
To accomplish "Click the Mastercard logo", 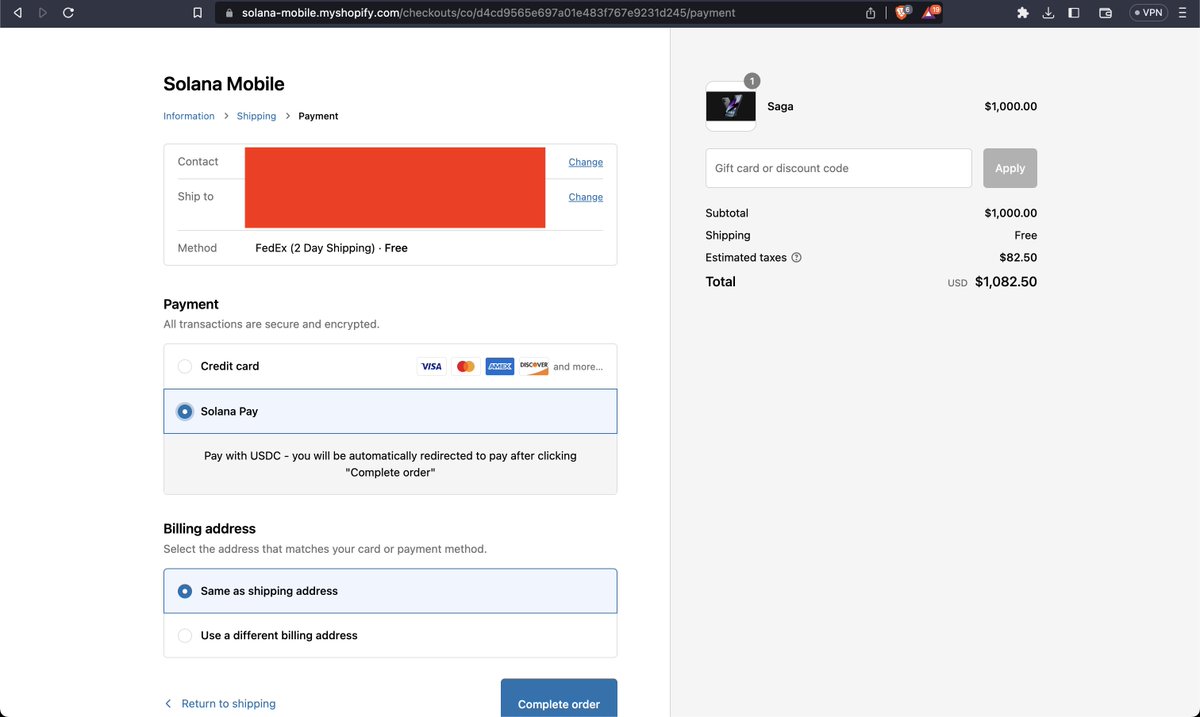I will (x=465, y=366).
